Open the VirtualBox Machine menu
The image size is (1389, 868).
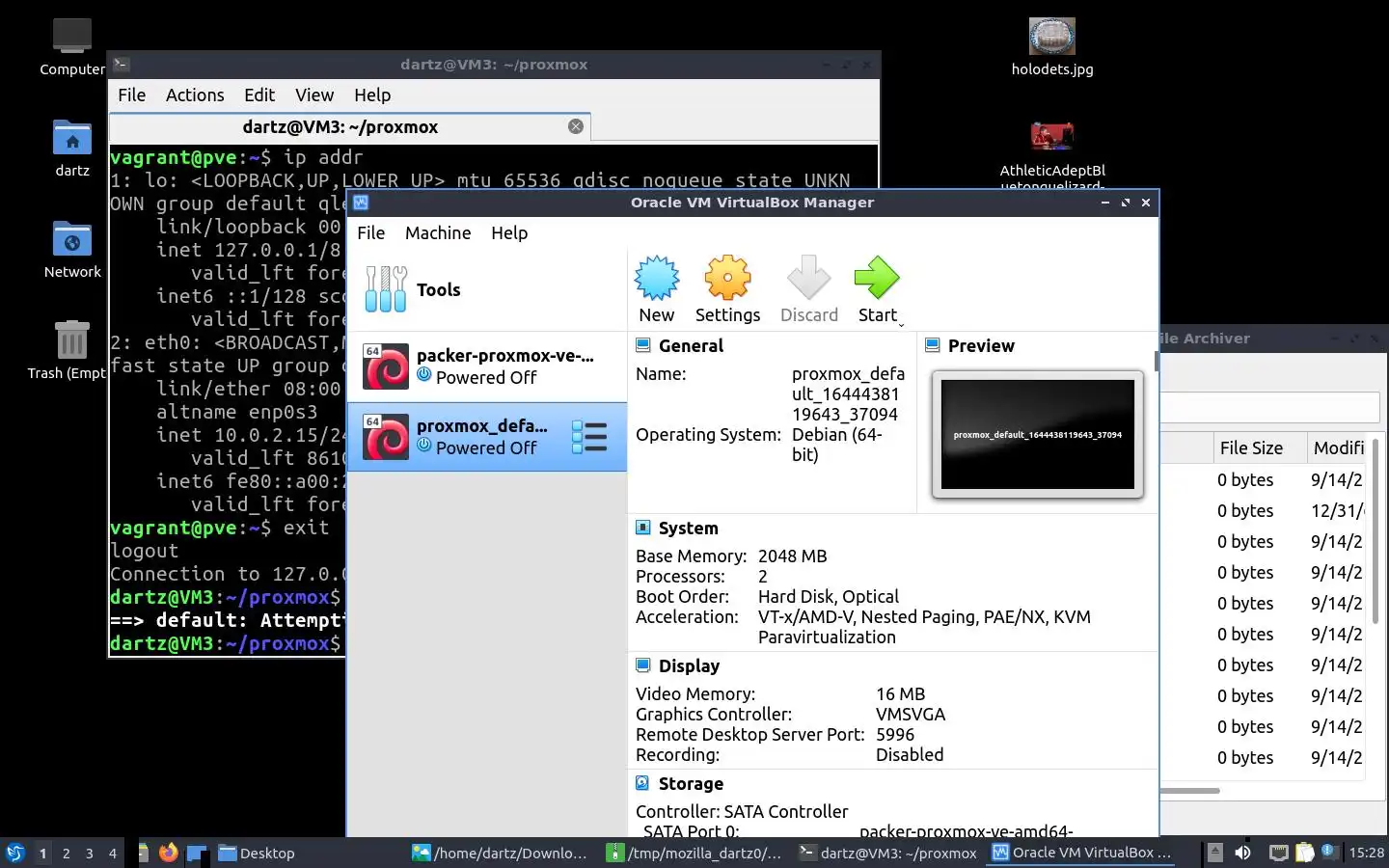click(x=438, y=232)
